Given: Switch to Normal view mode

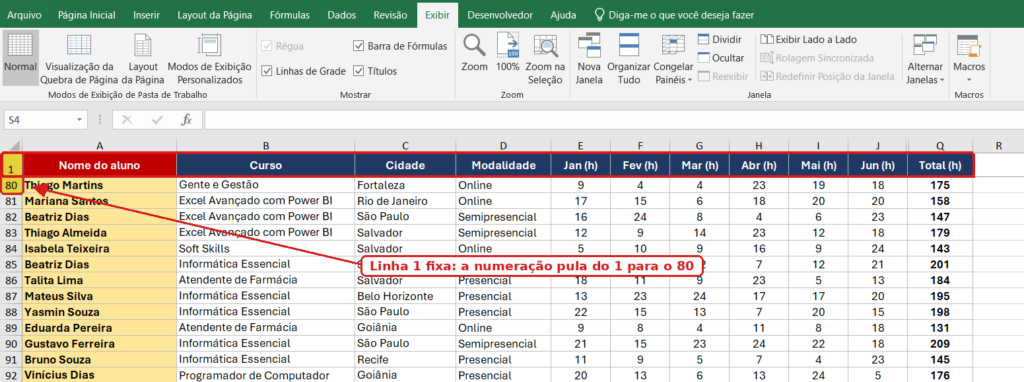Looking at the screenshot, I should 20,57.
